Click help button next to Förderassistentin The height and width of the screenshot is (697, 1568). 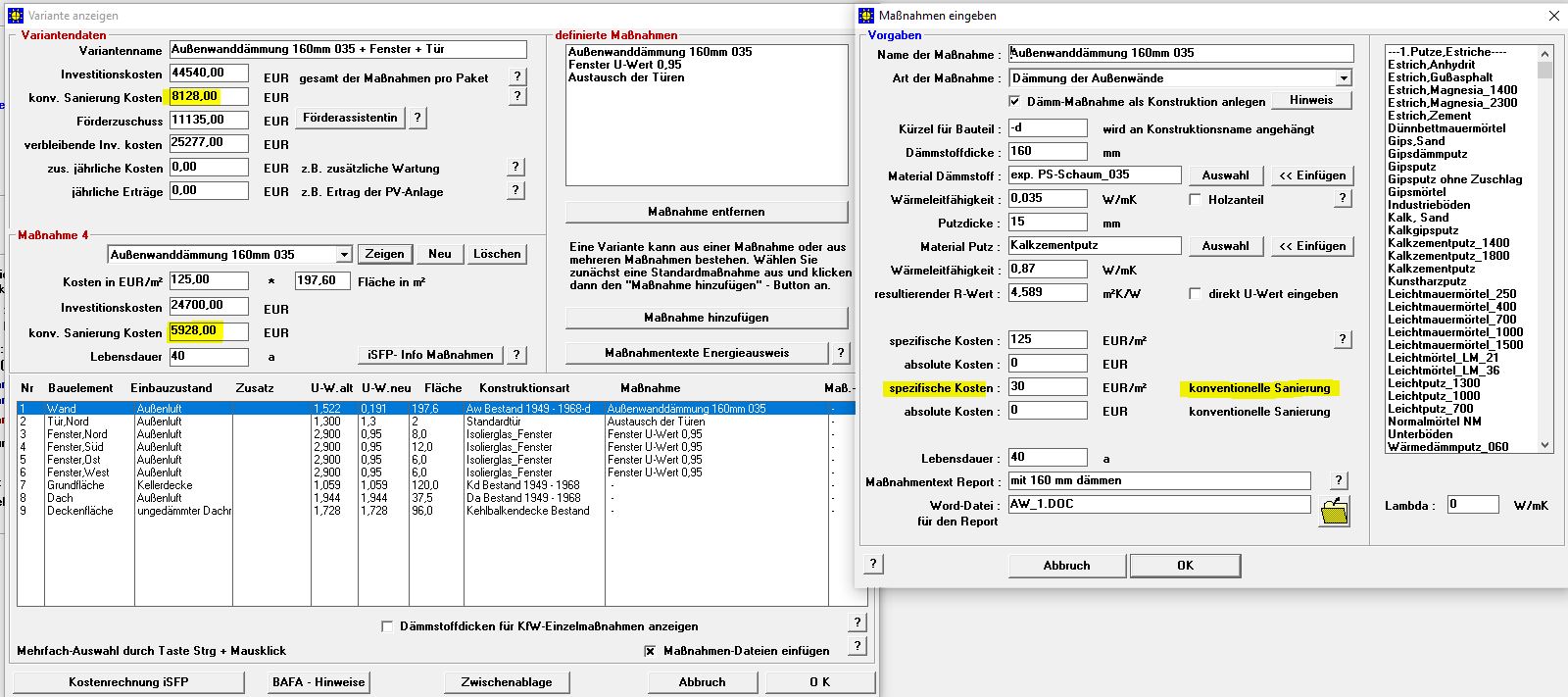[x=417, y=118]
